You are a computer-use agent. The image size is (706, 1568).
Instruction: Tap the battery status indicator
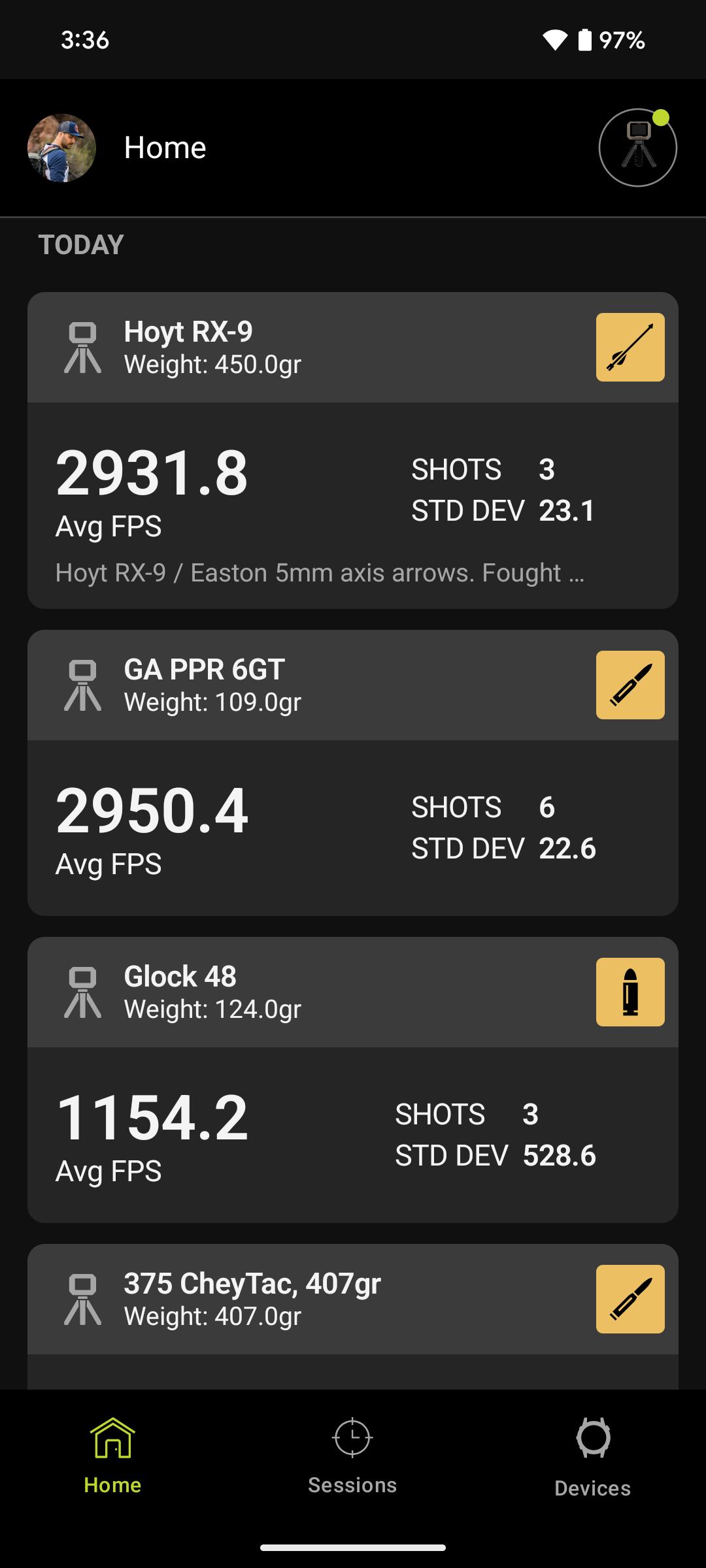pyautogui.click(x=585, y=40)
